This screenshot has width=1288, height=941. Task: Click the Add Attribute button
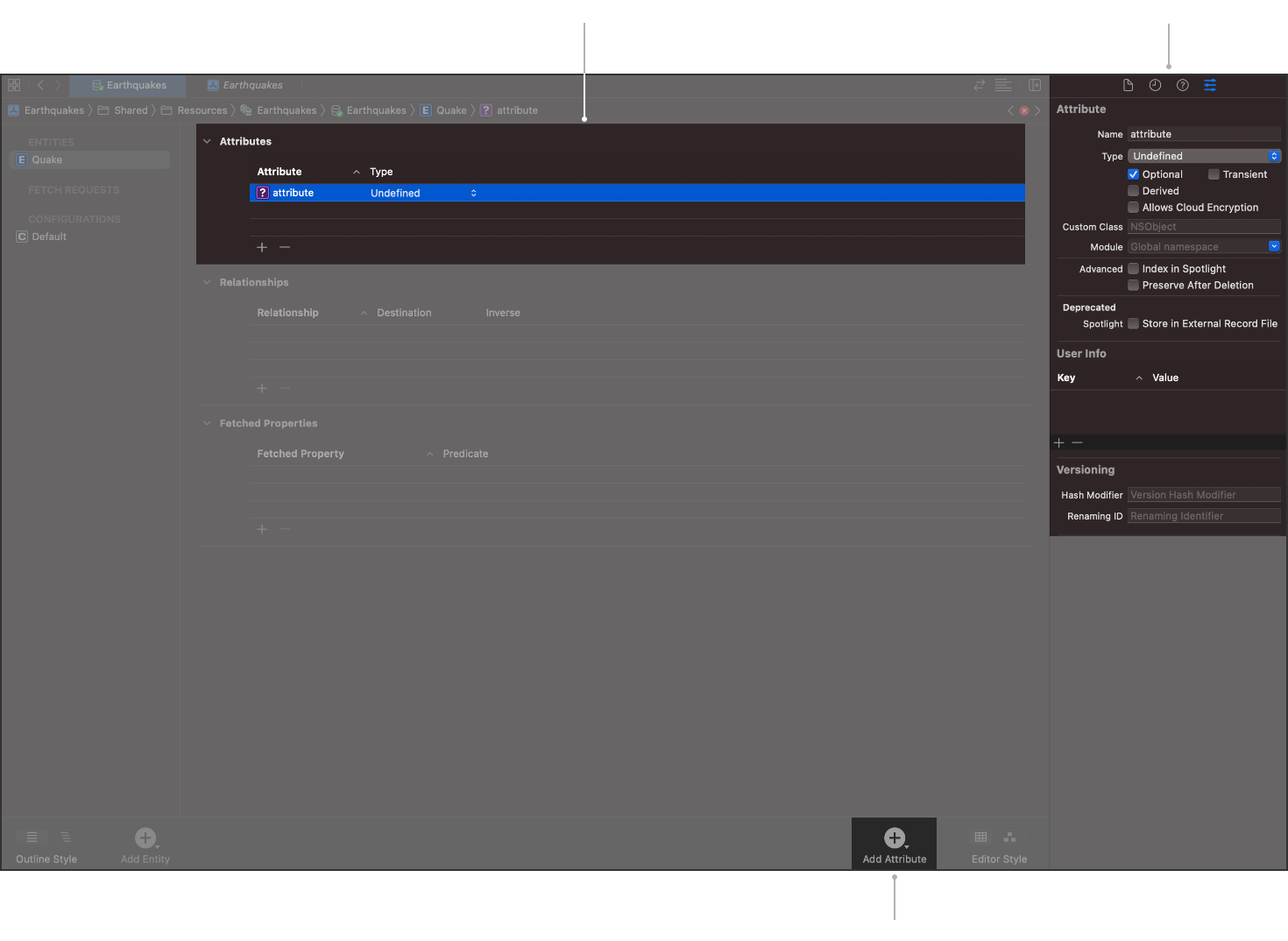pos(894,844)
